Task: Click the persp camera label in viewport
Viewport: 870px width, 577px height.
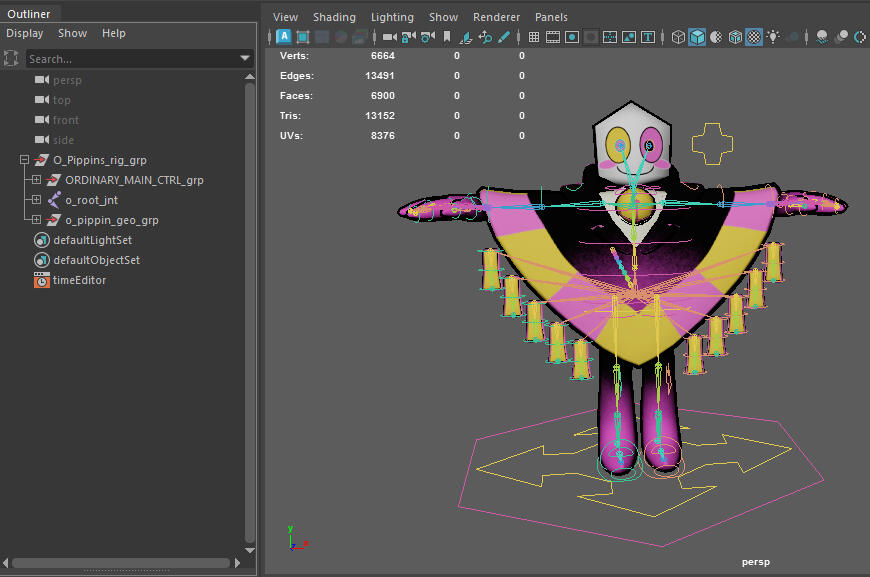Action: 756,562
